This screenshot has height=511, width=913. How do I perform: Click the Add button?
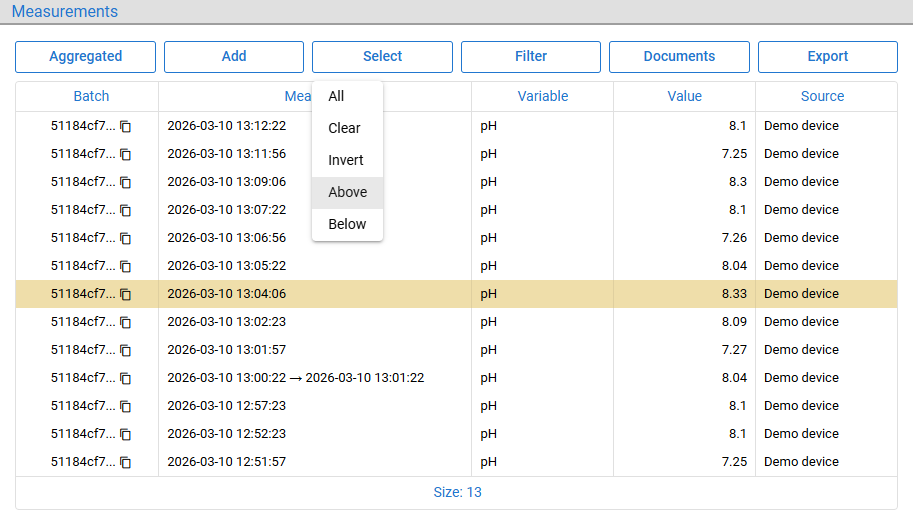(x=234, y=56)
